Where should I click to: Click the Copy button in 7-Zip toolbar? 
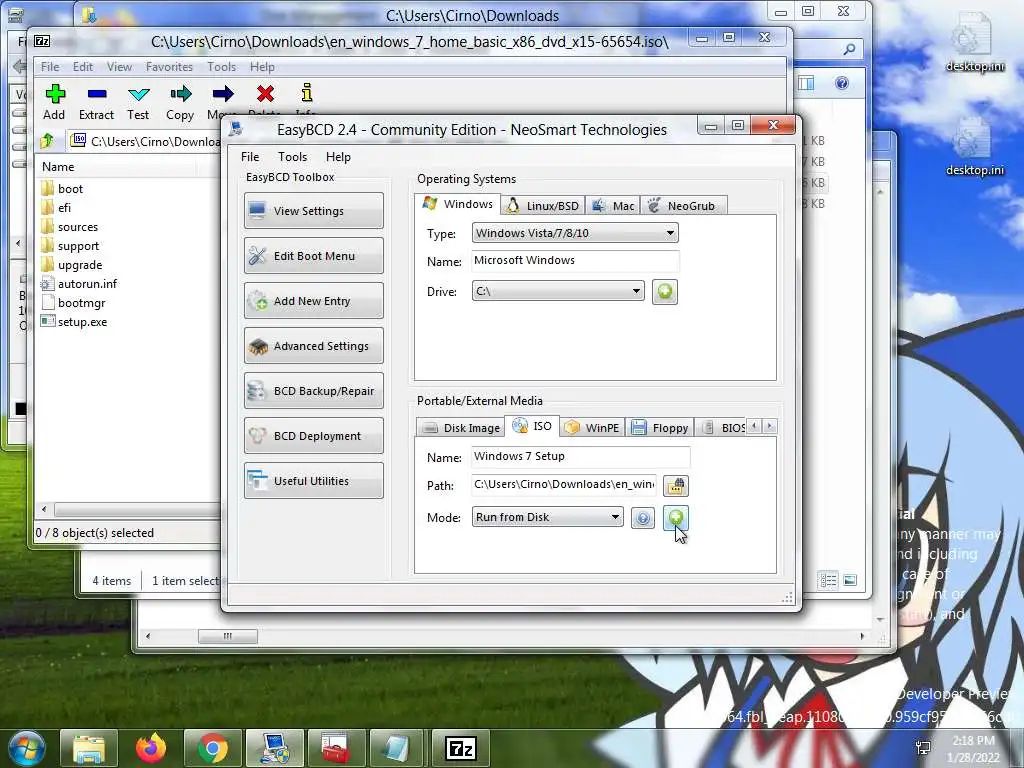coord(180,103)
